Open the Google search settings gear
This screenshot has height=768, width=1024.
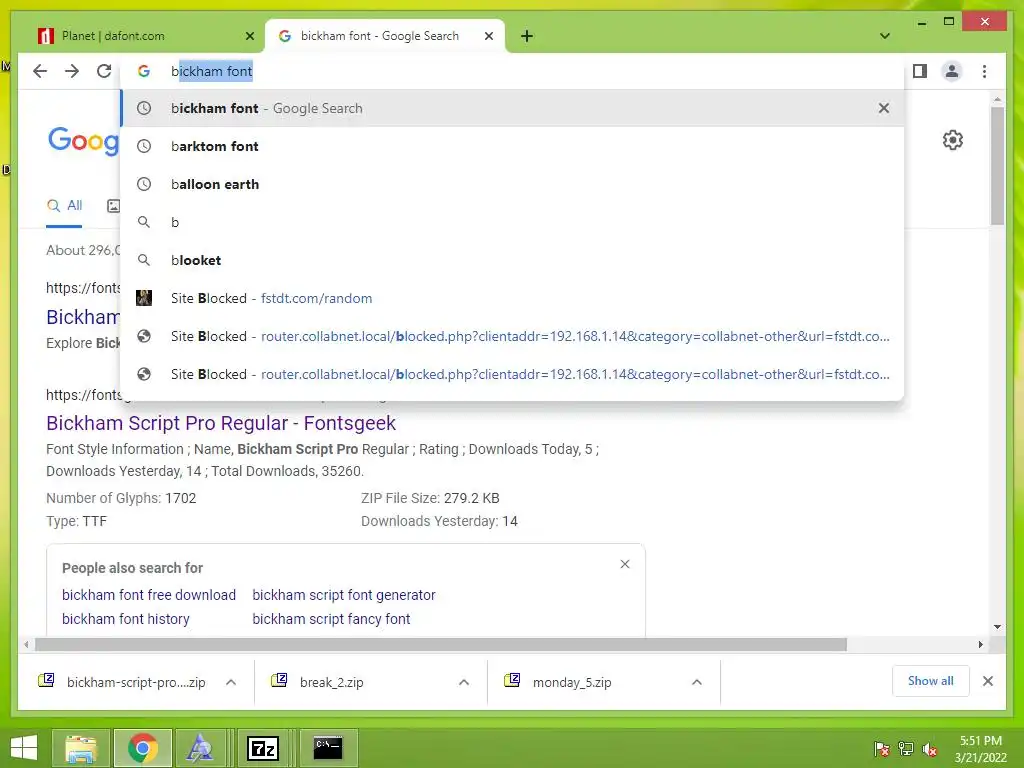[x=953, y=140]
